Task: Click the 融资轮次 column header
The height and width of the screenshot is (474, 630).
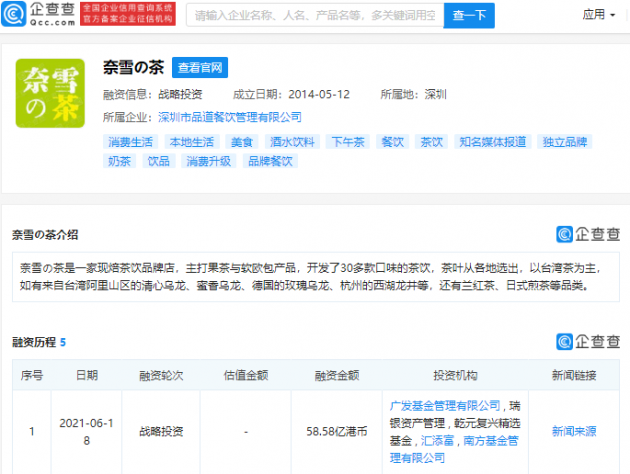Action: tap(161, 376)
